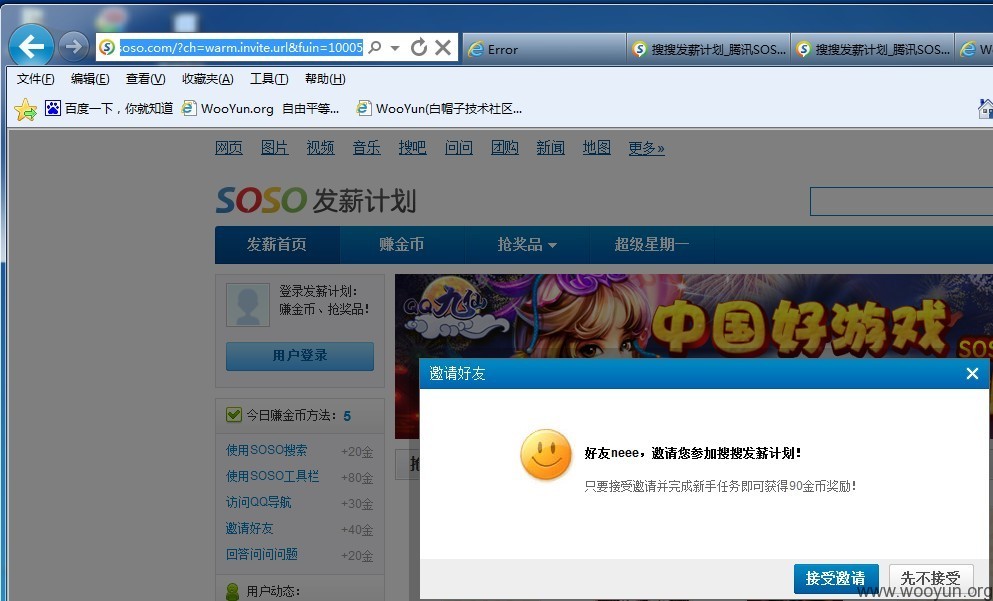Open the 网页 search category link

pos(229,148)
